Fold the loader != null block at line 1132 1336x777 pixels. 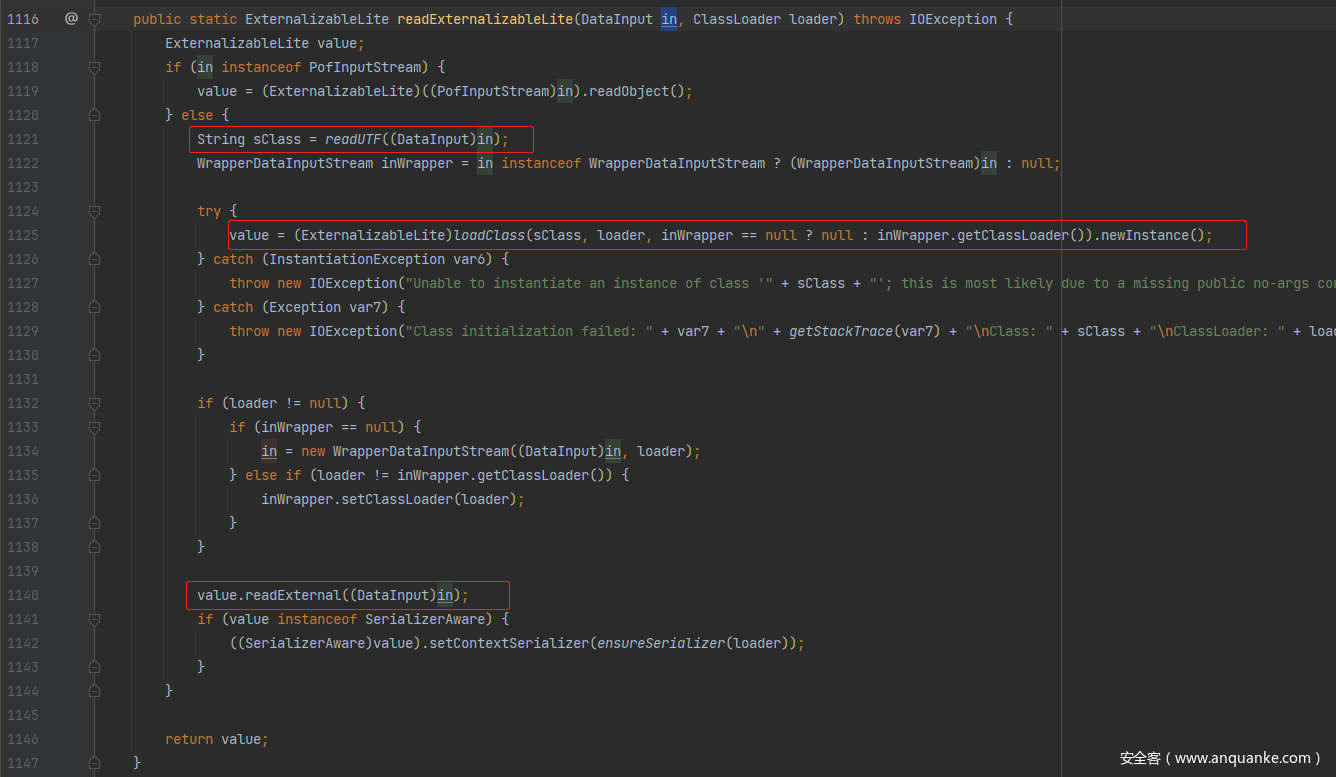tap(94, 403)
